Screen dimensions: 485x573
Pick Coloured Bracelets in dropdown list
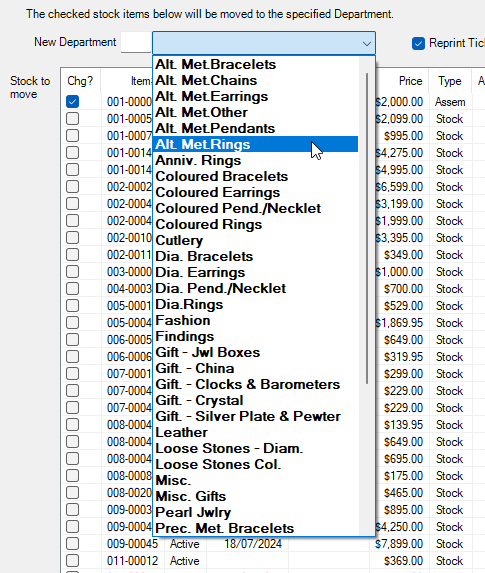pos(255,177)
